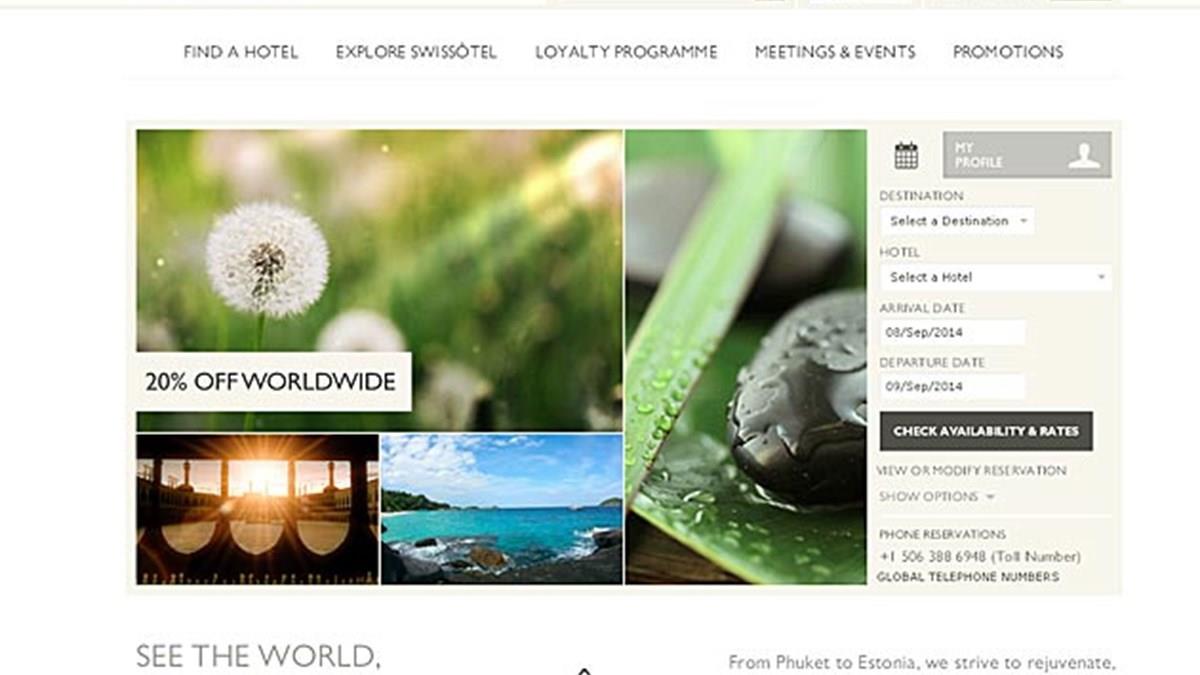1200x675 pixels.
Task: Open the tropical beach thumbnail image
Action: 502,509
